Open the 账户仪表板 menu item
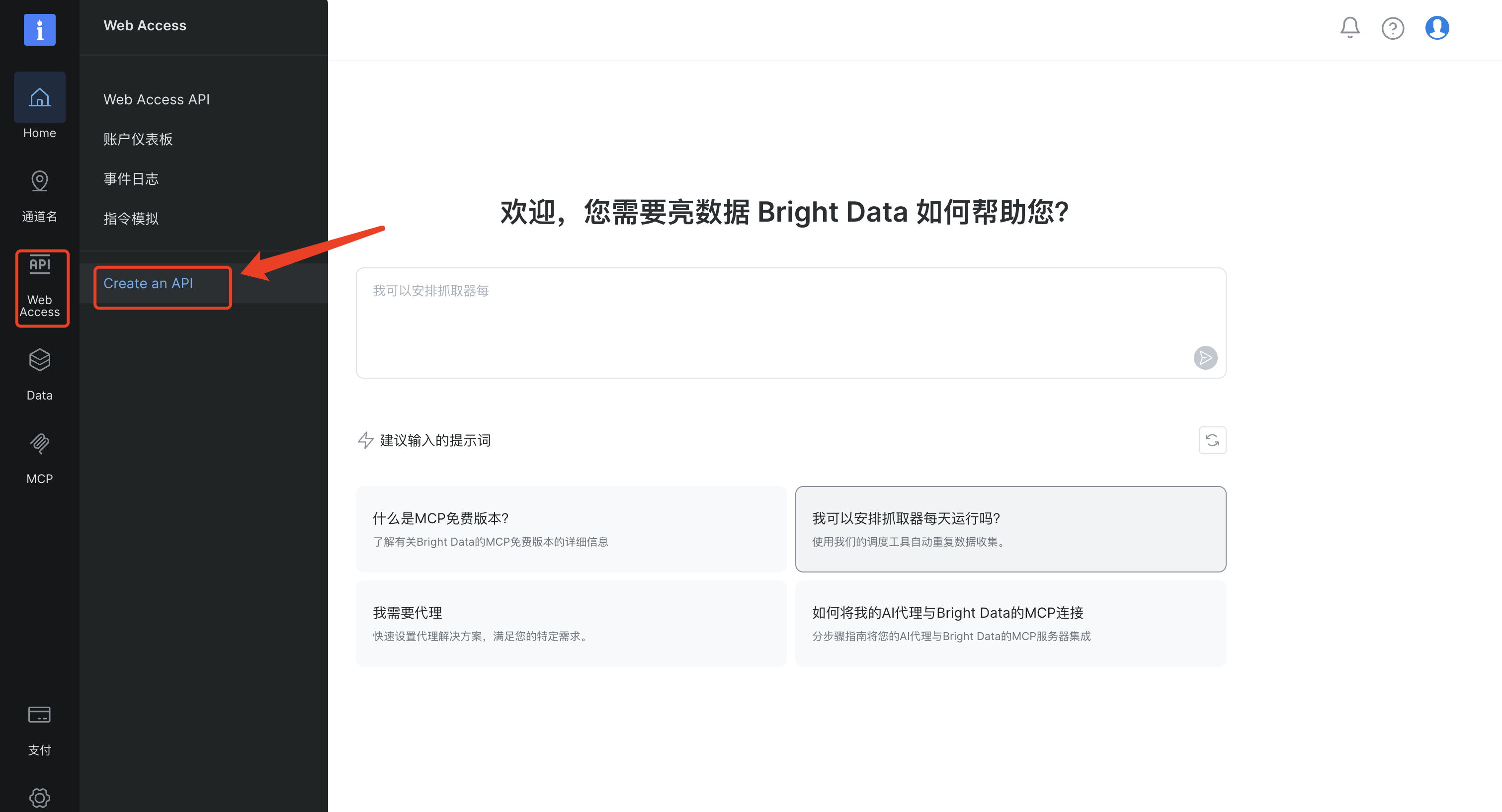1502x812 pixels. coord(138,139)
